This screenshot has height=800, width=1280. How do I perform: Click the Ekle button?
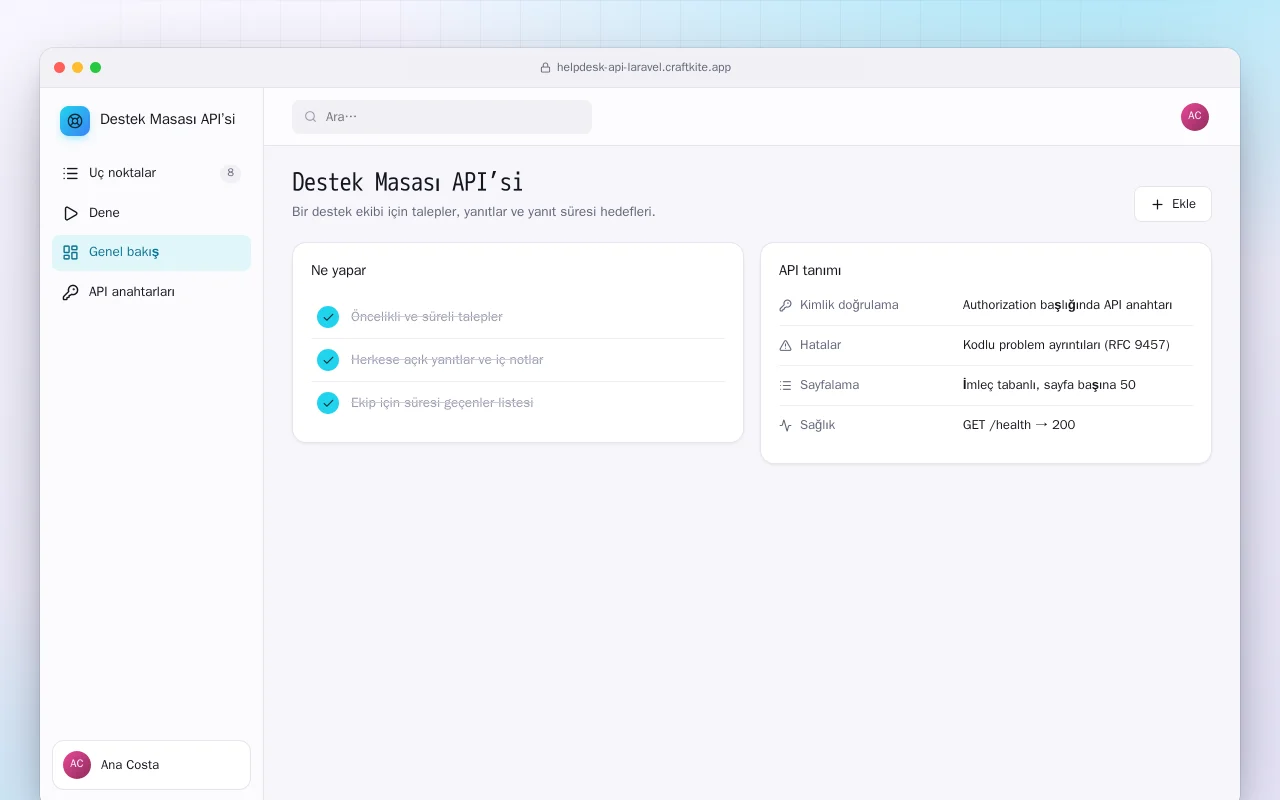tap(1173, 204)
